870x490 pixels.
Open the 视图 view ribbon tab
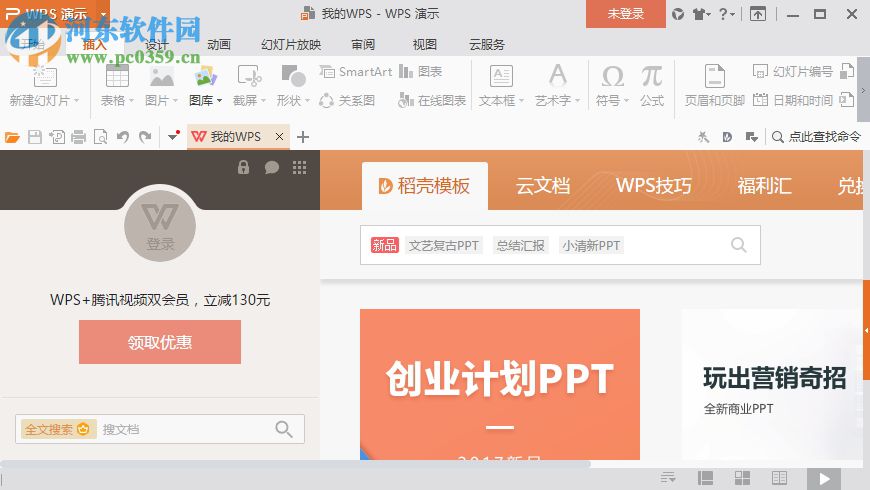tap(424, 44)
